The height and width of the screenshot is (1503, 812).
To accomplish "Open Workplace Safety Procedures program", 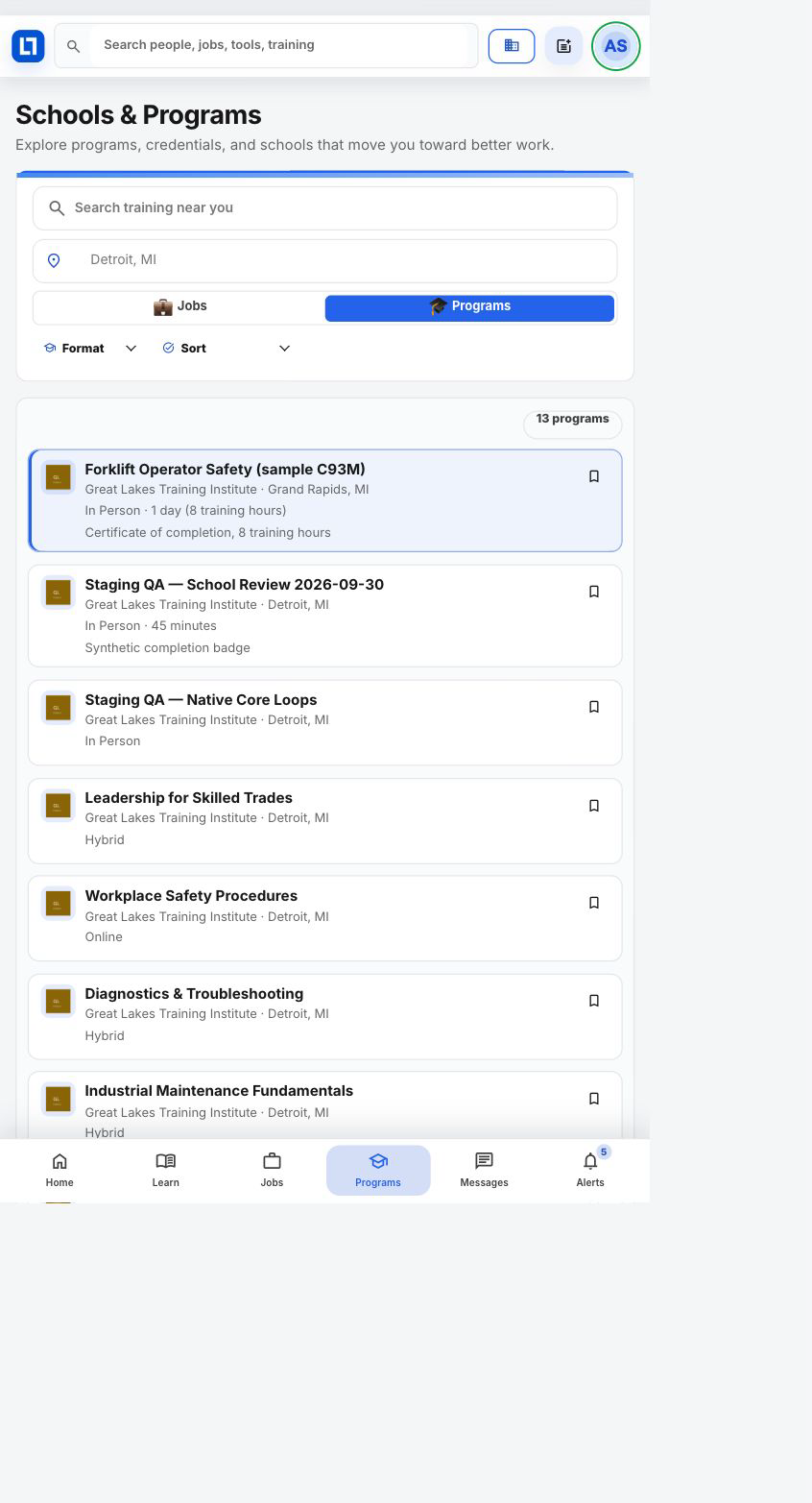I will pos(325,918).
